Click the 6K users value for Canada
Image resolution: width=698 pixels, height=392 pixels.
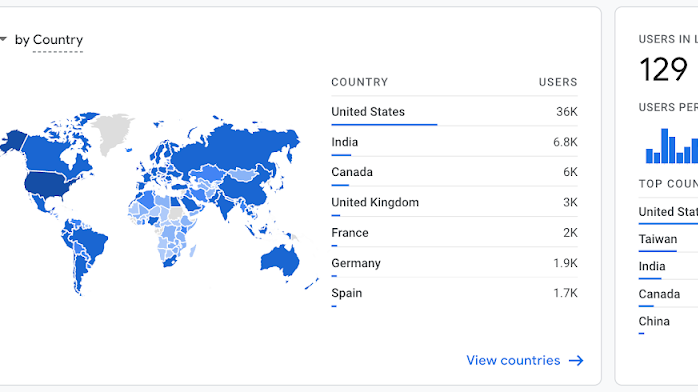pyautogui.click(x=570, y=172)
